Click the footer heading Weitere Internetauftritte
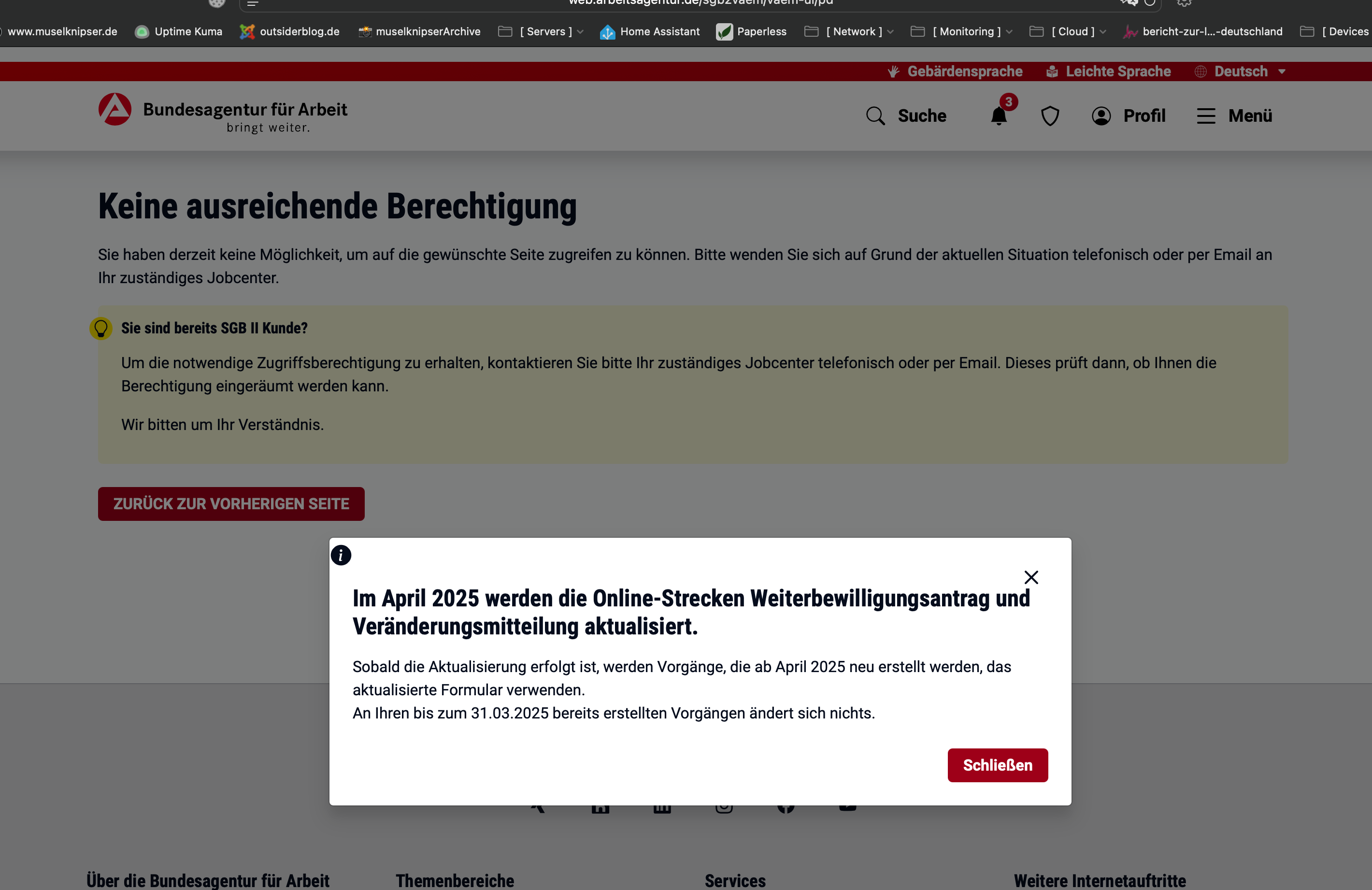 click(1100, 881)
